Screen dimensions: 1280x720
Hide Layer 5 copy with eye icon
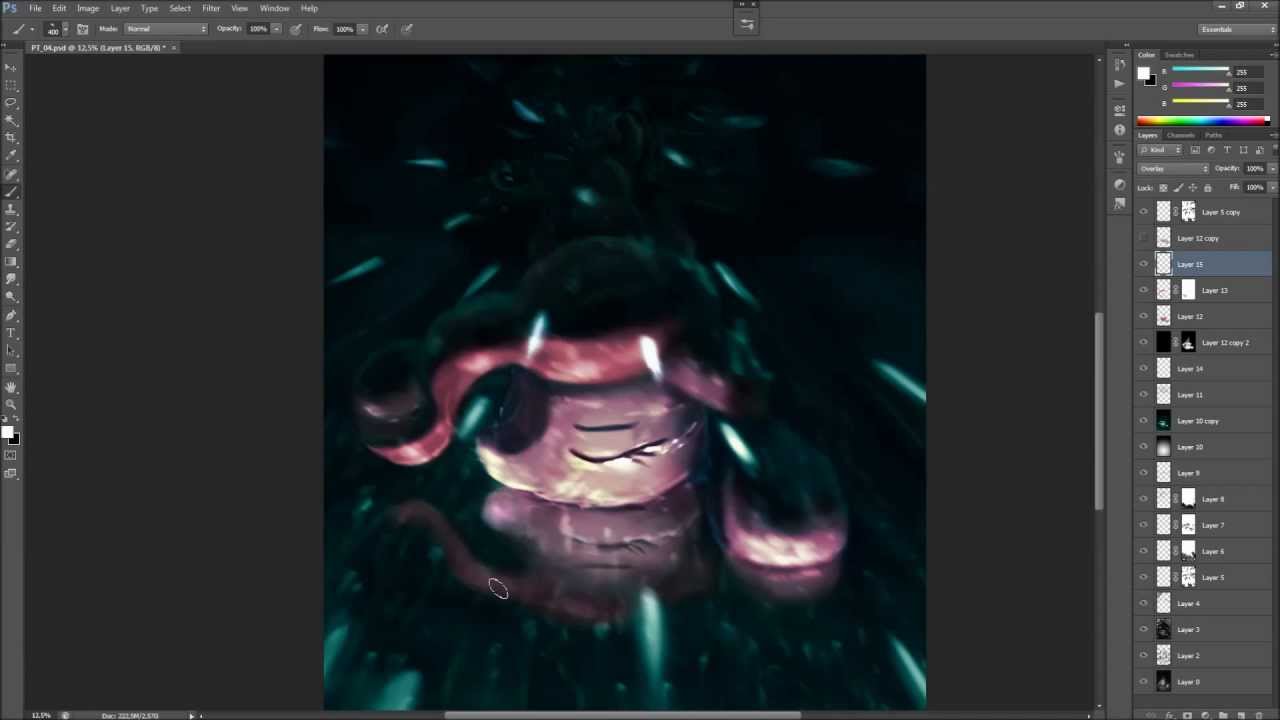pyautogui.click(x=1144, y=212)
